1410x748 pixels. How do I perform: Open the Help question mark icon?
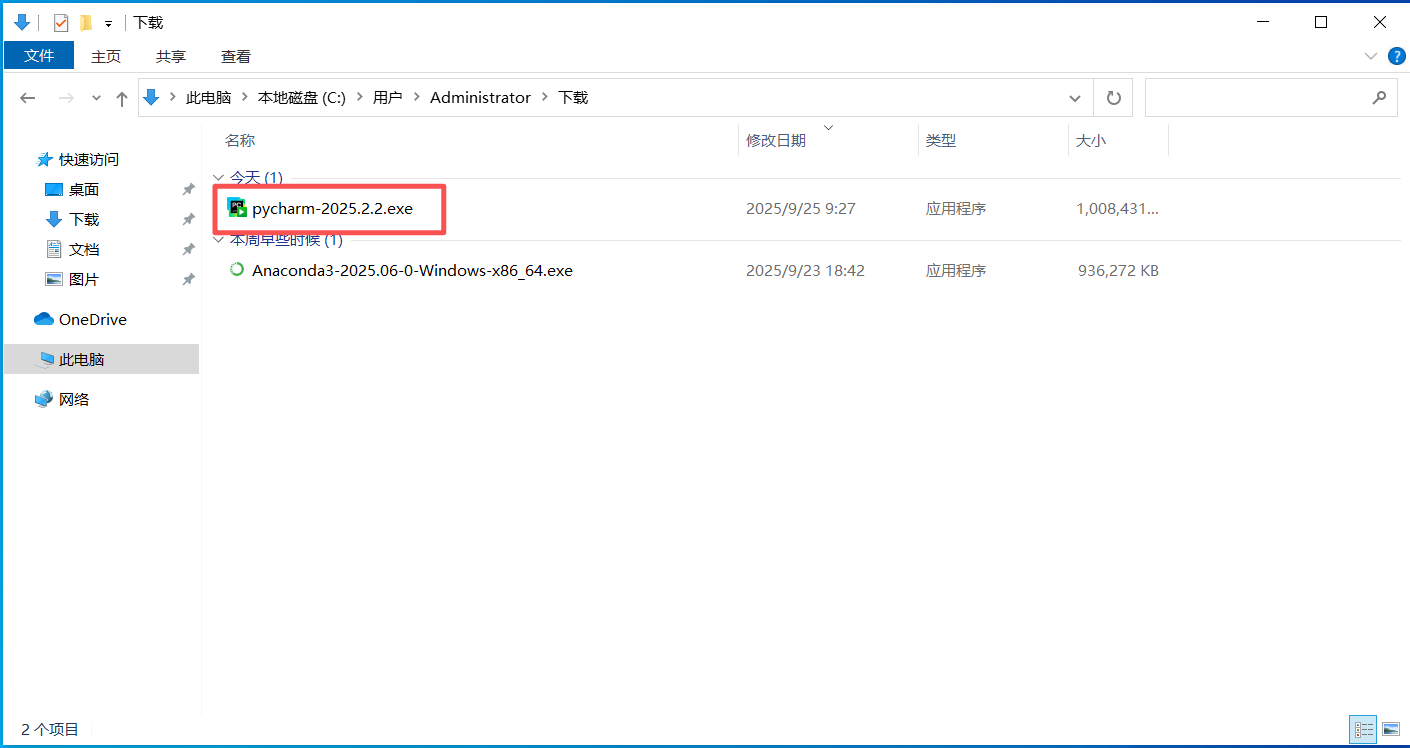(x=1397, y=55)
